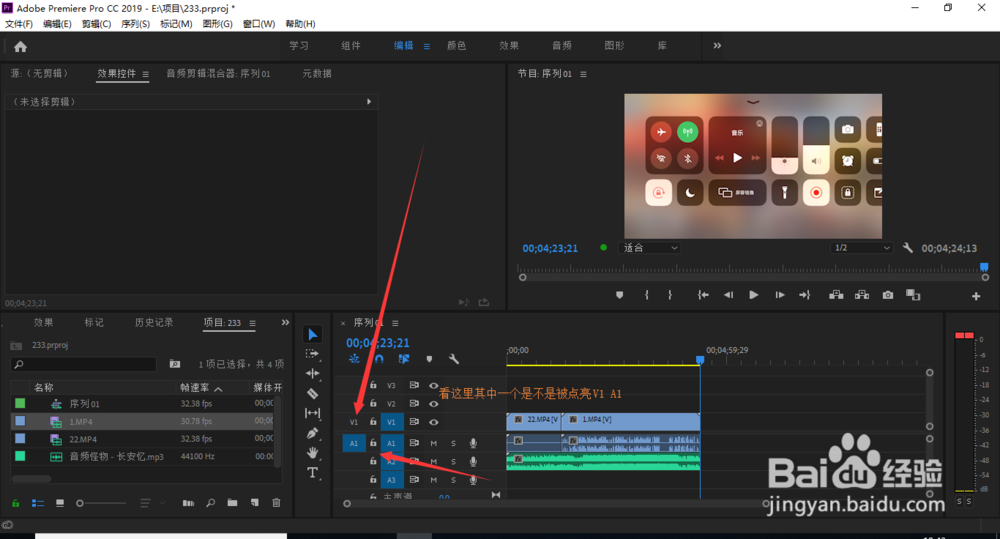Select the Type tool
Image resolution: width=1000 pixels, height=539 pixels.
[312, 473]
